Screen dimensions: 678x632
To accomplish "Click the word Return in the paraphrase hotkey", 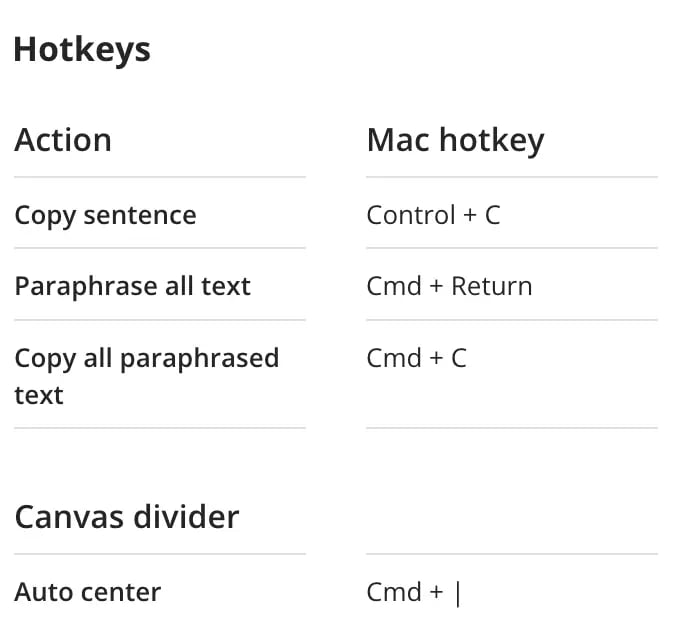I will coord(491,286).
